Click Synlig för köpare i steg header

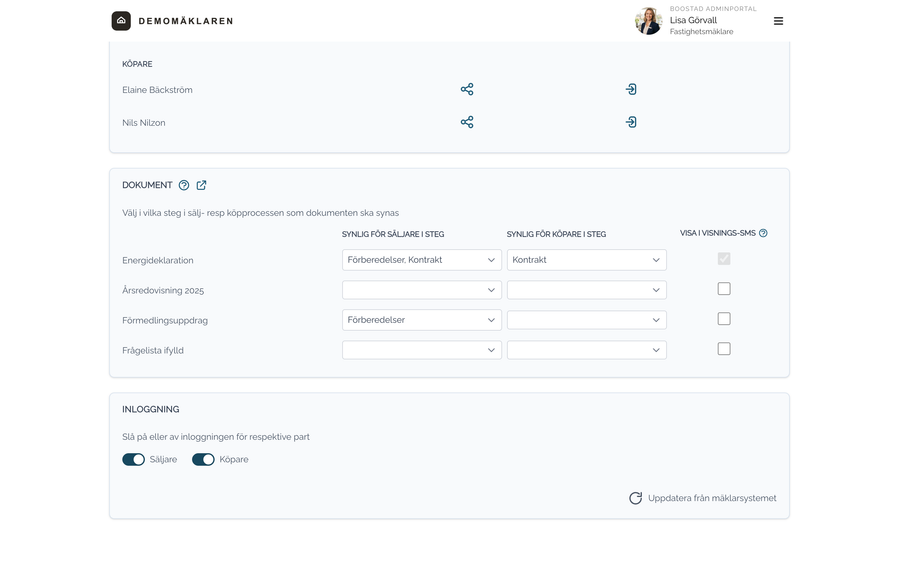(556, 234)
